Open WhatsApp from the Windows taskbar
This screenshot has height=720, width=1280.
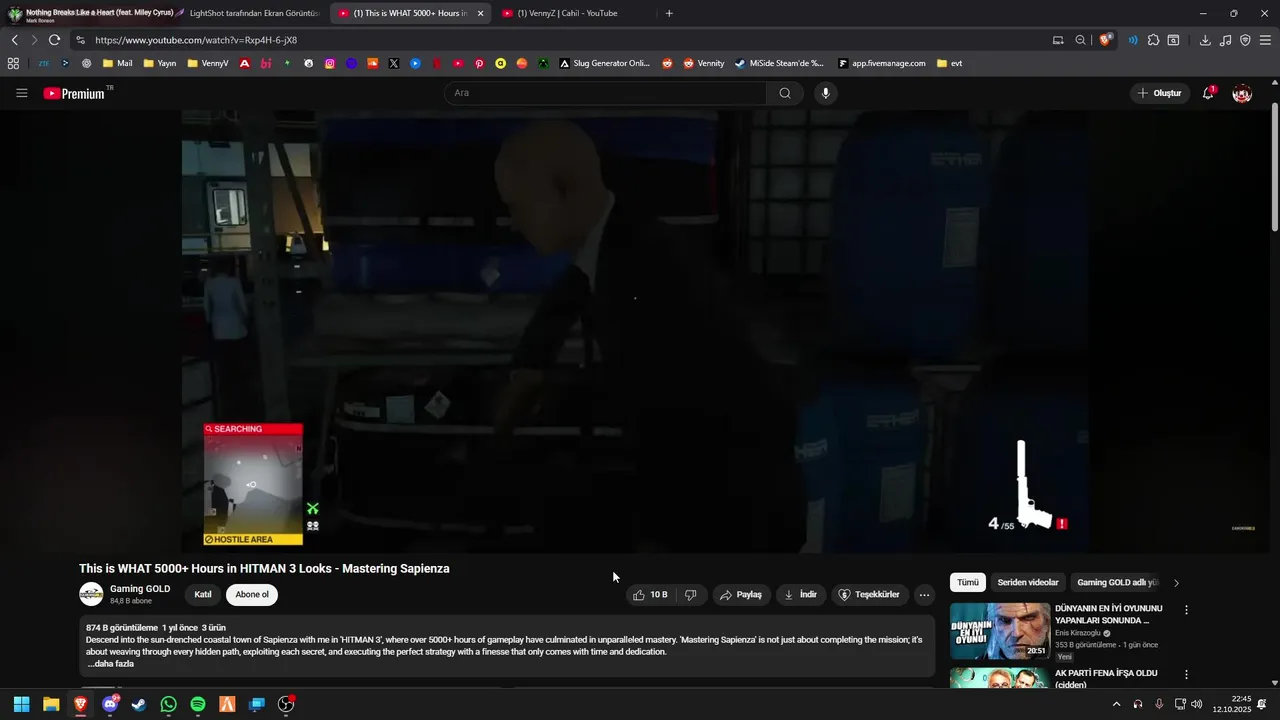point(168,704)
